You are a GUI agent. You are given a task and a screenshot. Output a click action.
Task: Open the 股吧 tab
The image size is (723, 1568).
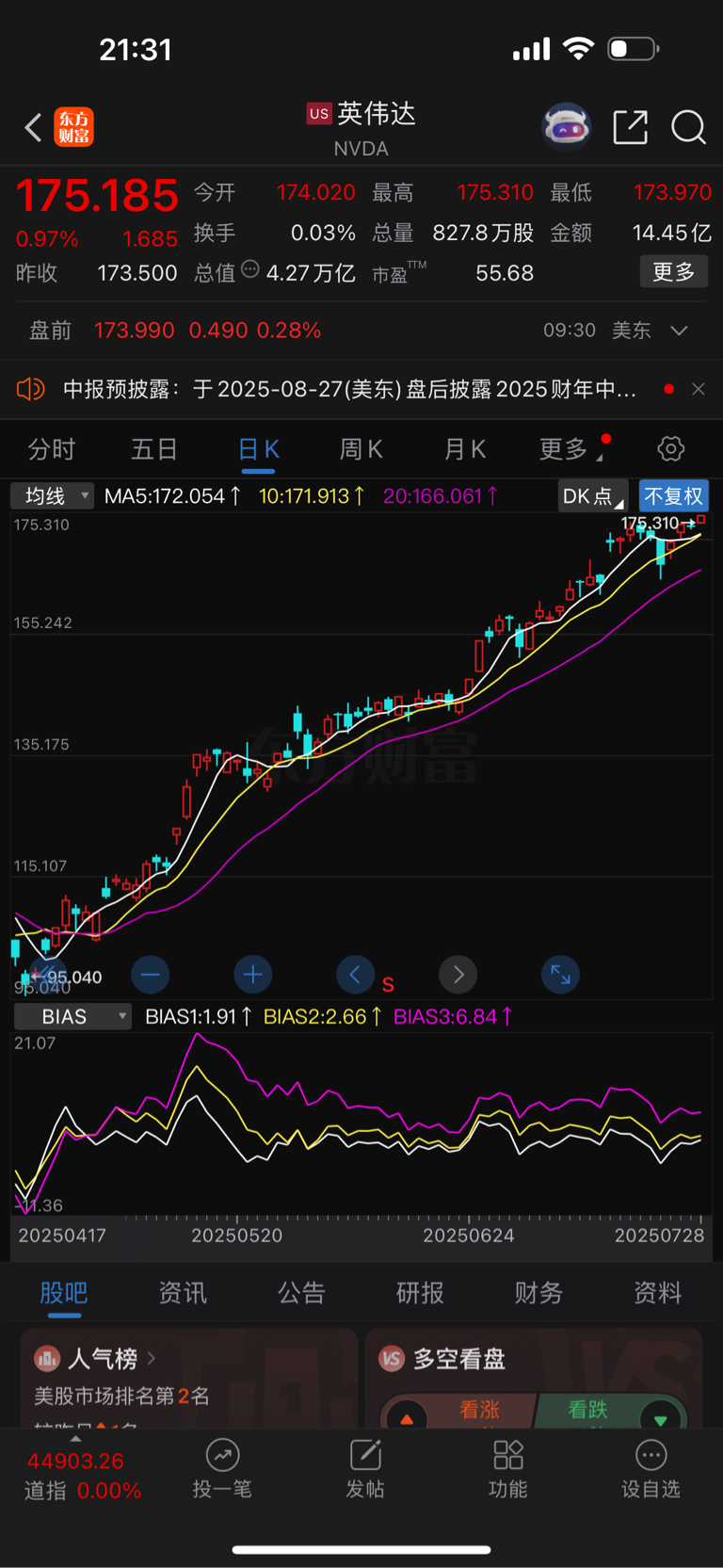pyautogui.click(x=64, y=1293)
